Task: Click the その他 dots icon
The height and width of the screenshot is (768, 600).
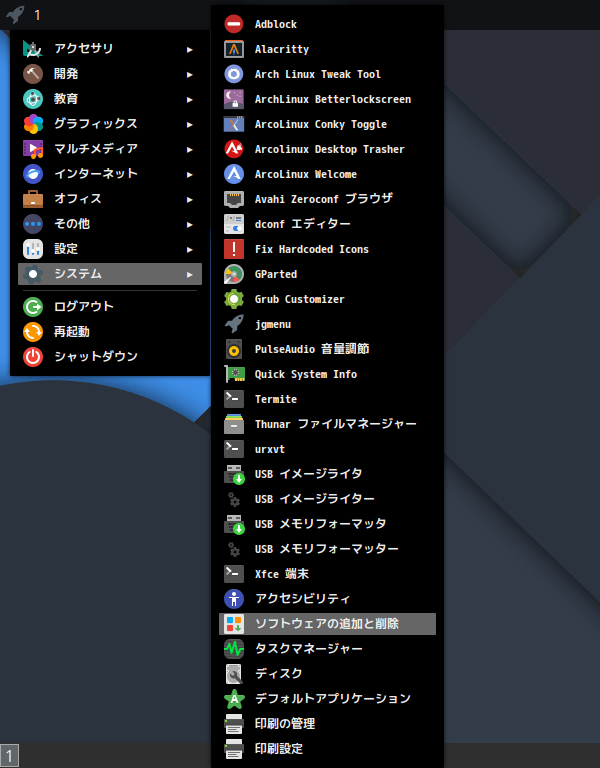Action: 33,223
